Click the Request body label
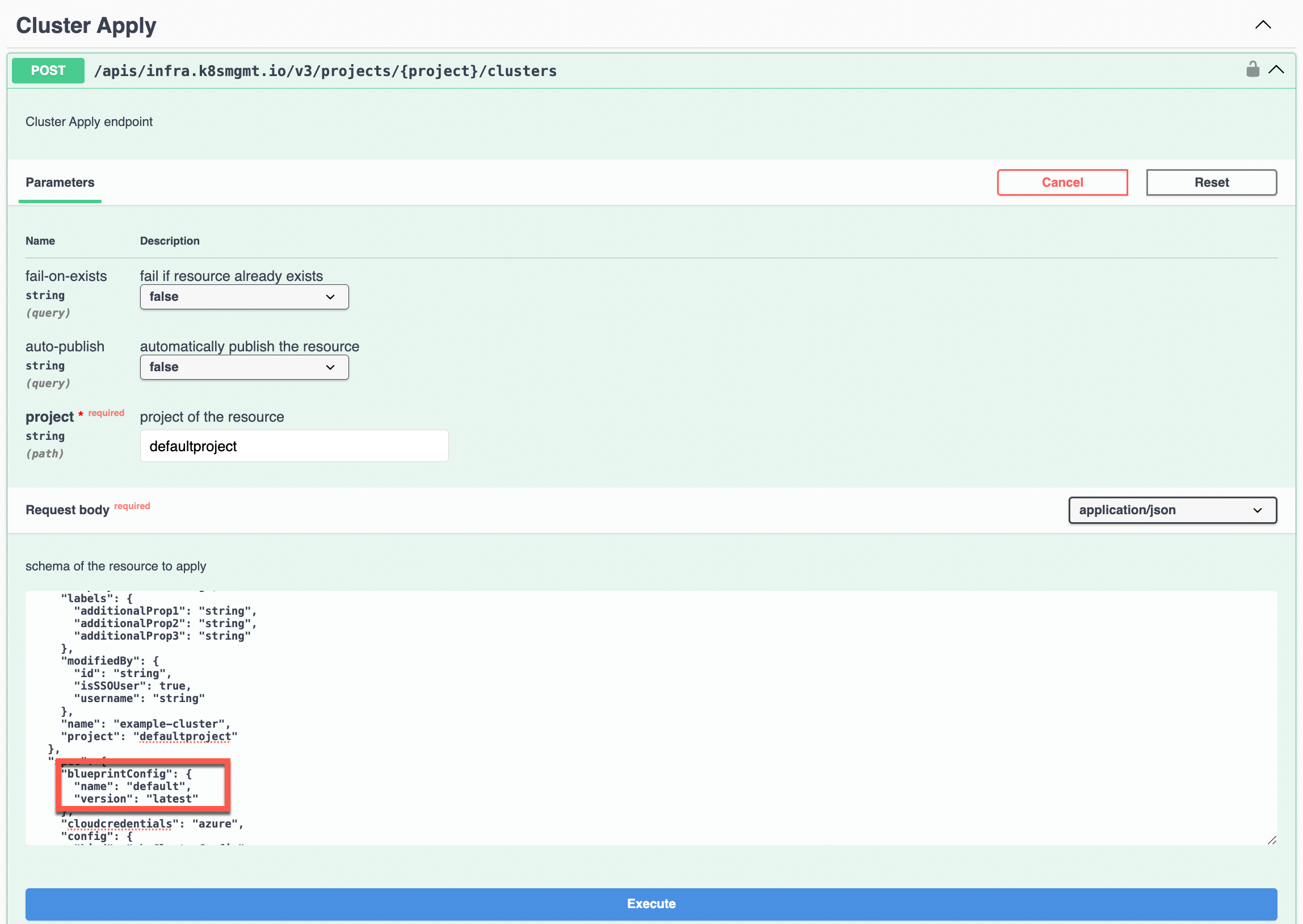Viewport: 1303px width, 924px height. coord(67,510)
